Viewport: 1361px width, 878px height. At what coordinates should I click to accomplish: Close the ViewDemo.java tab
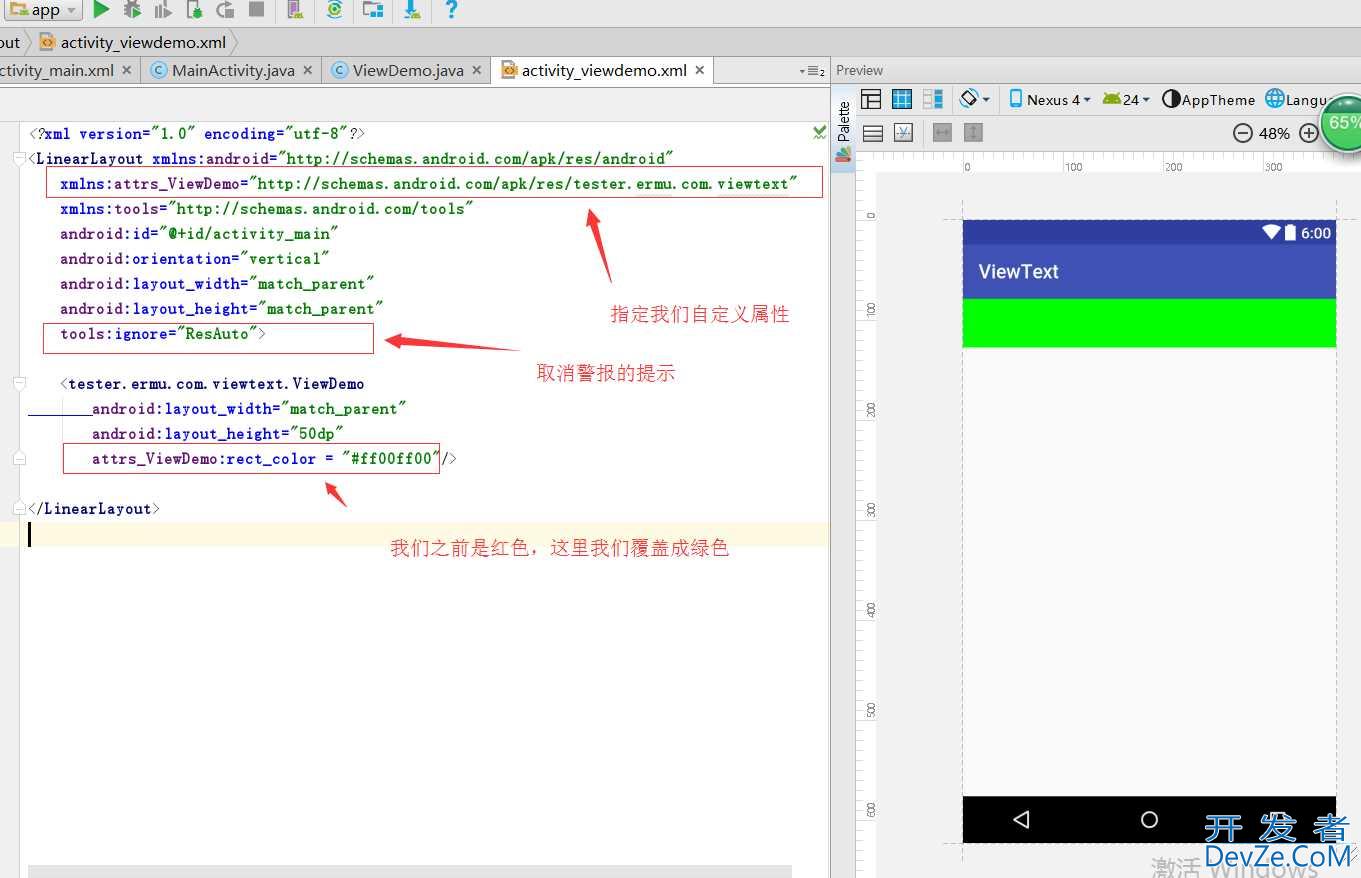(477, 70)
